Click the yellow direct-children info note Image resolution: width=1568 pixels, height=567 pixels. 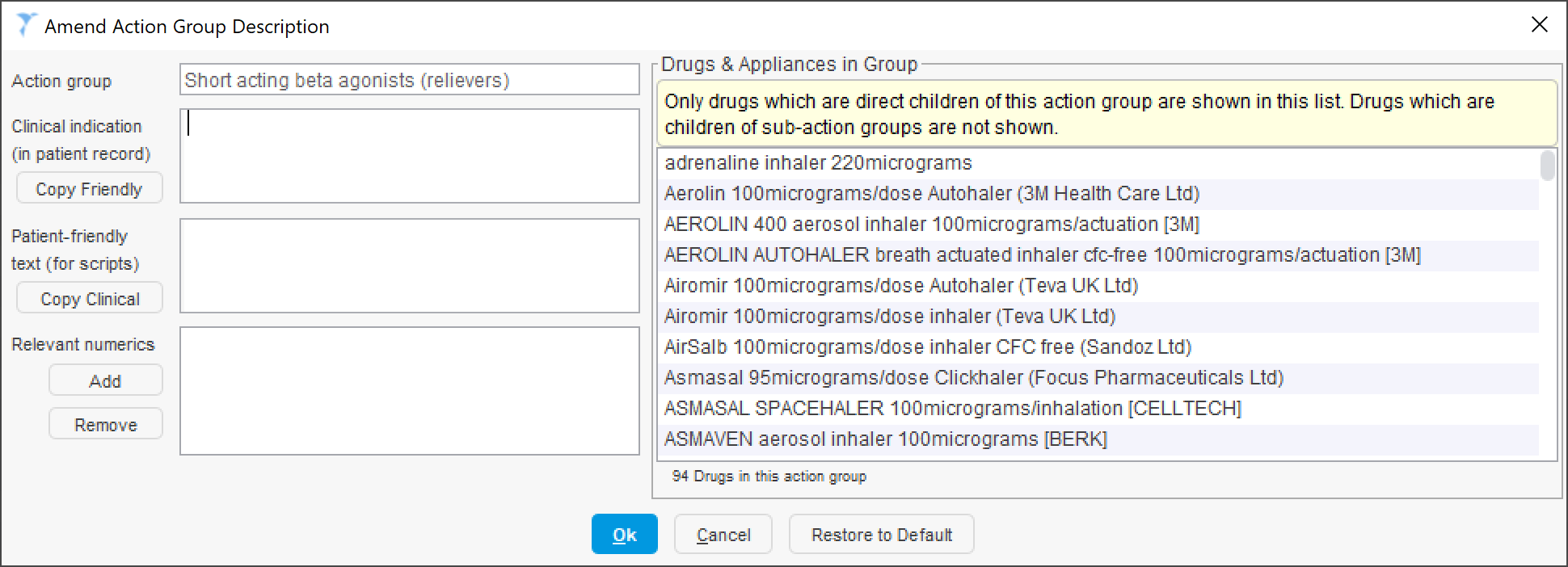click(x=1106, y=114)
